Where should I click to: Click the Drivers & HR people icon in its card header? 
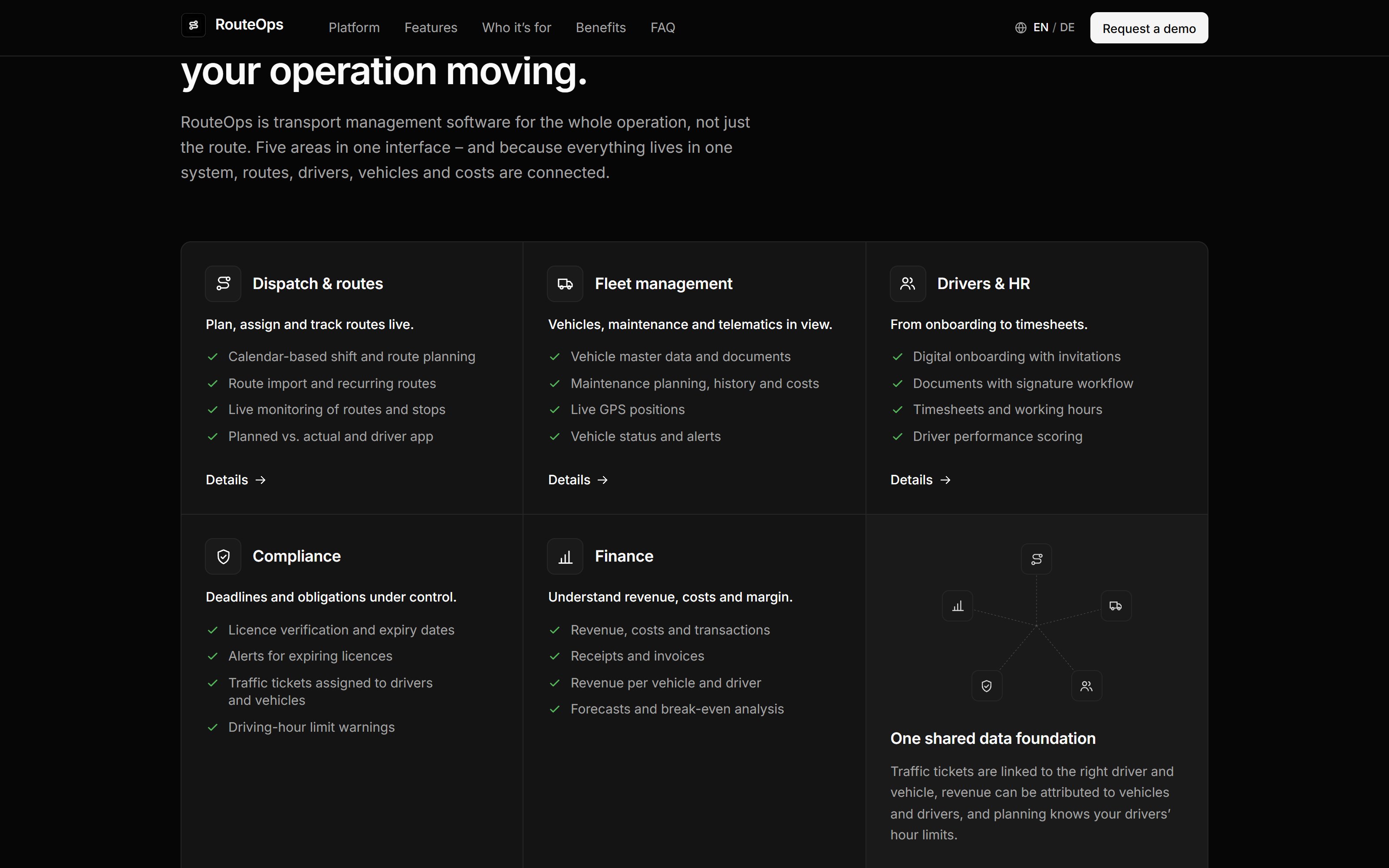tap(908, 283)
